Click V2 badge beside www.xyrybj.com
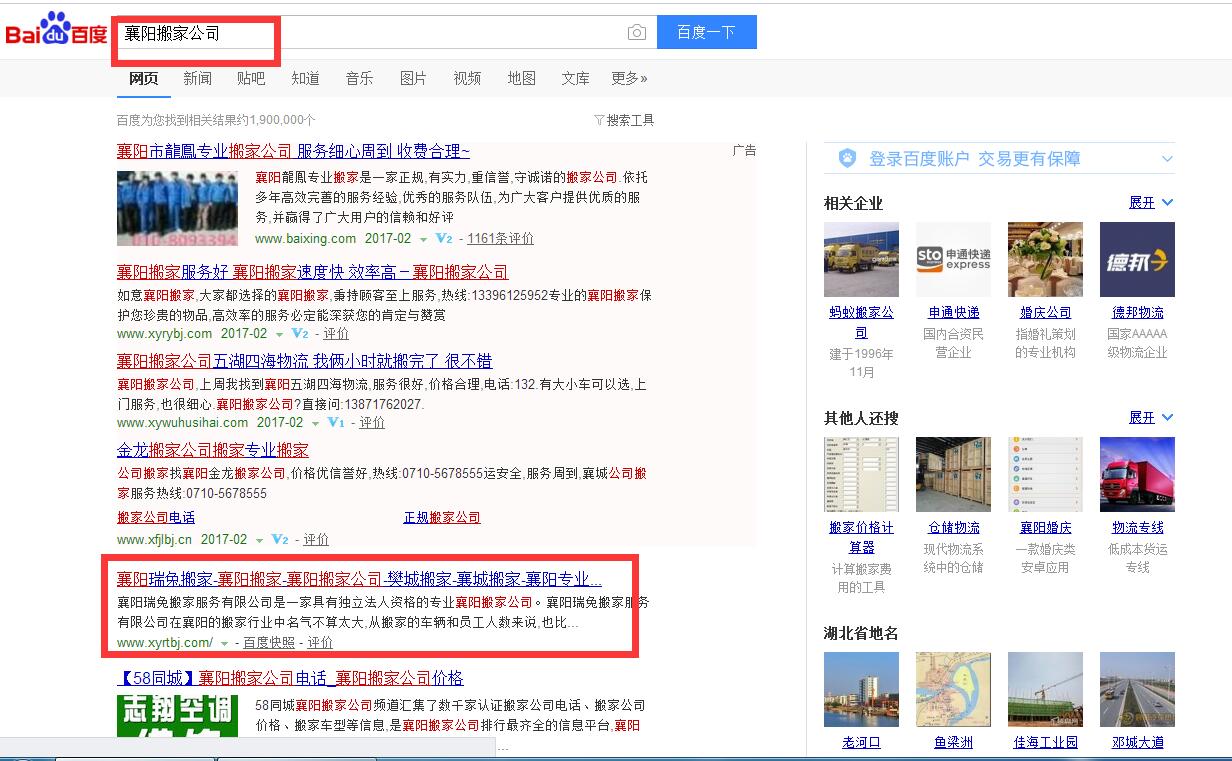The image size is (1232, 761). (x=300, y=334)
